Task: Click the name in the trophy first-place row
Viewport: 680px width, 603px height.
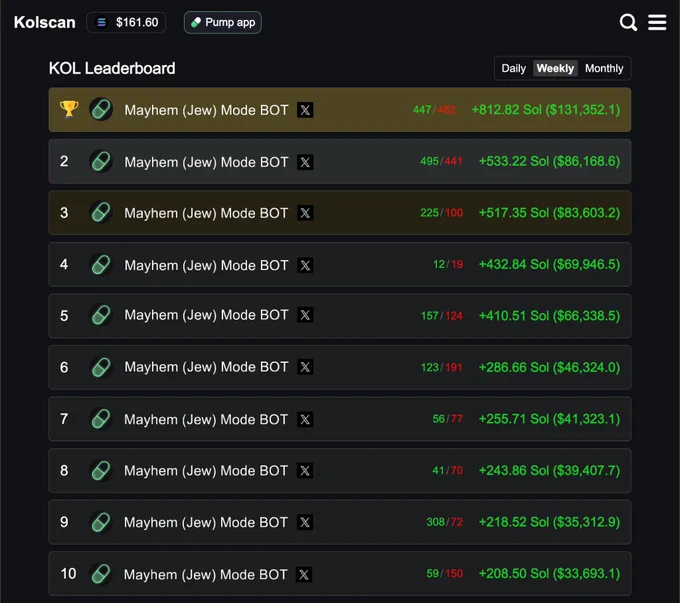Action: click(206, 110)
